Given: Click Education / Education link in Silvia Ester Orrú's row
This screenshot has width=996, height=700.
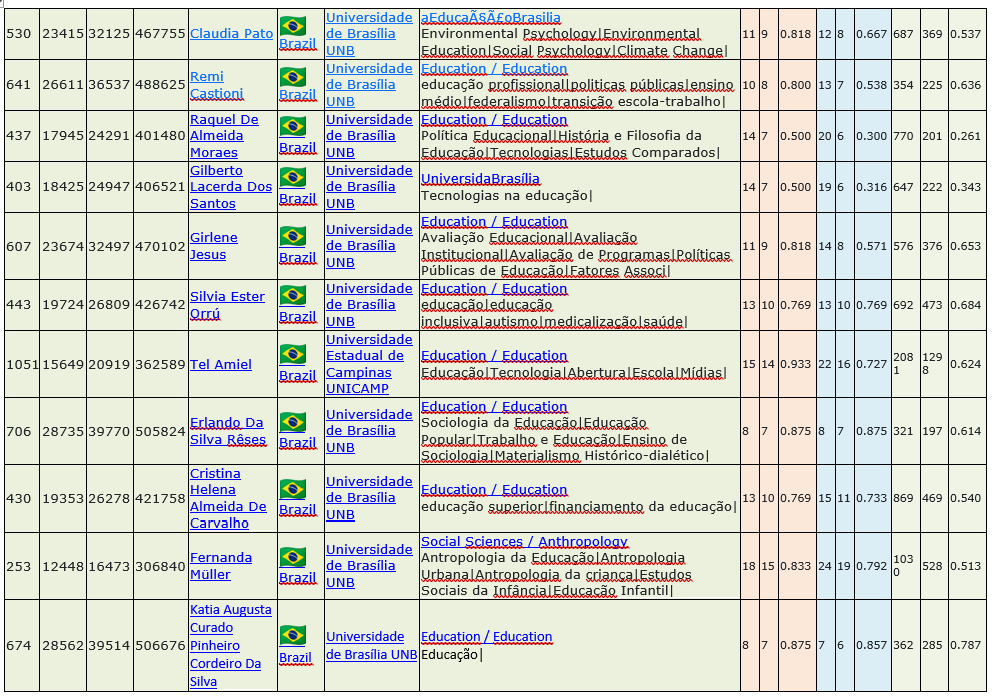Looking at the screenshot, I should [494, 288].
